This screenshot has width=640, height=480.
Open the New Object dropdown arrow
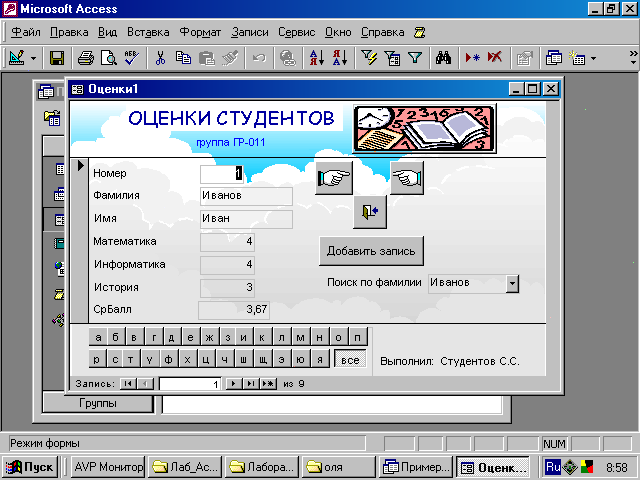593,58
